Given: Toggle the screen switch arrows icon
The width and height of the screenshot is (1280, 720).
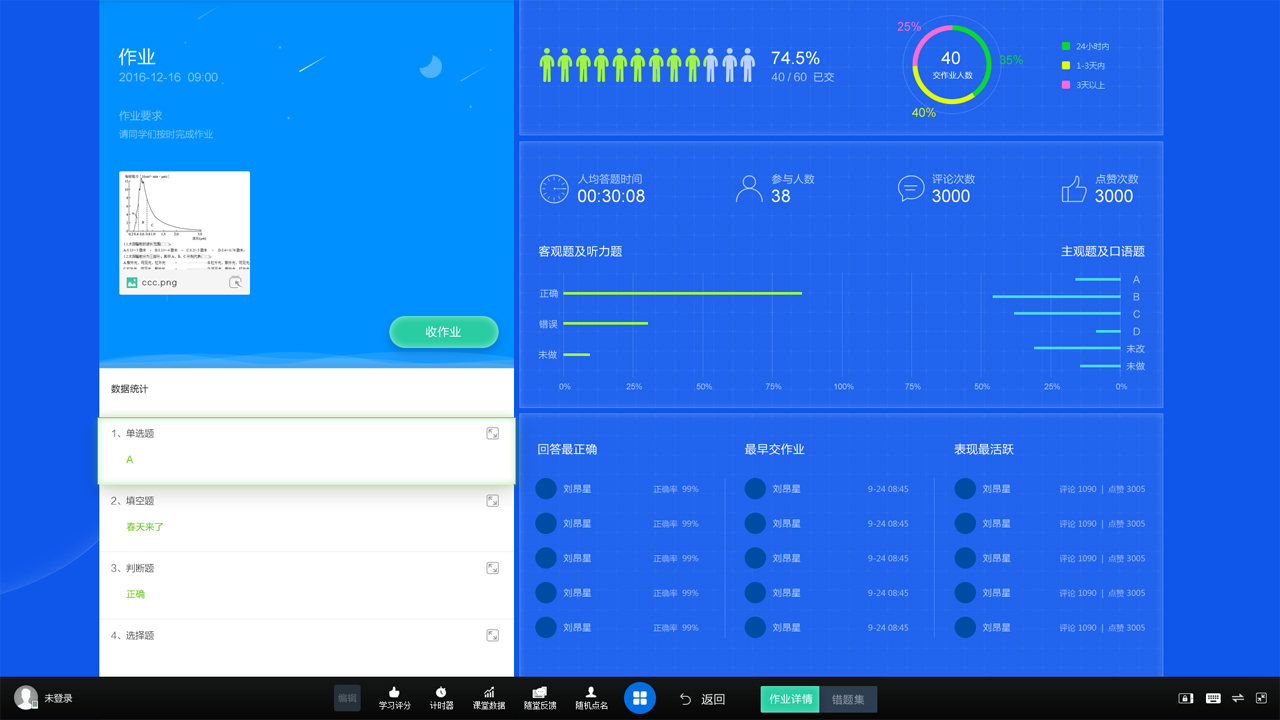Looking at the screenshot, I should tap(1238, 698).
